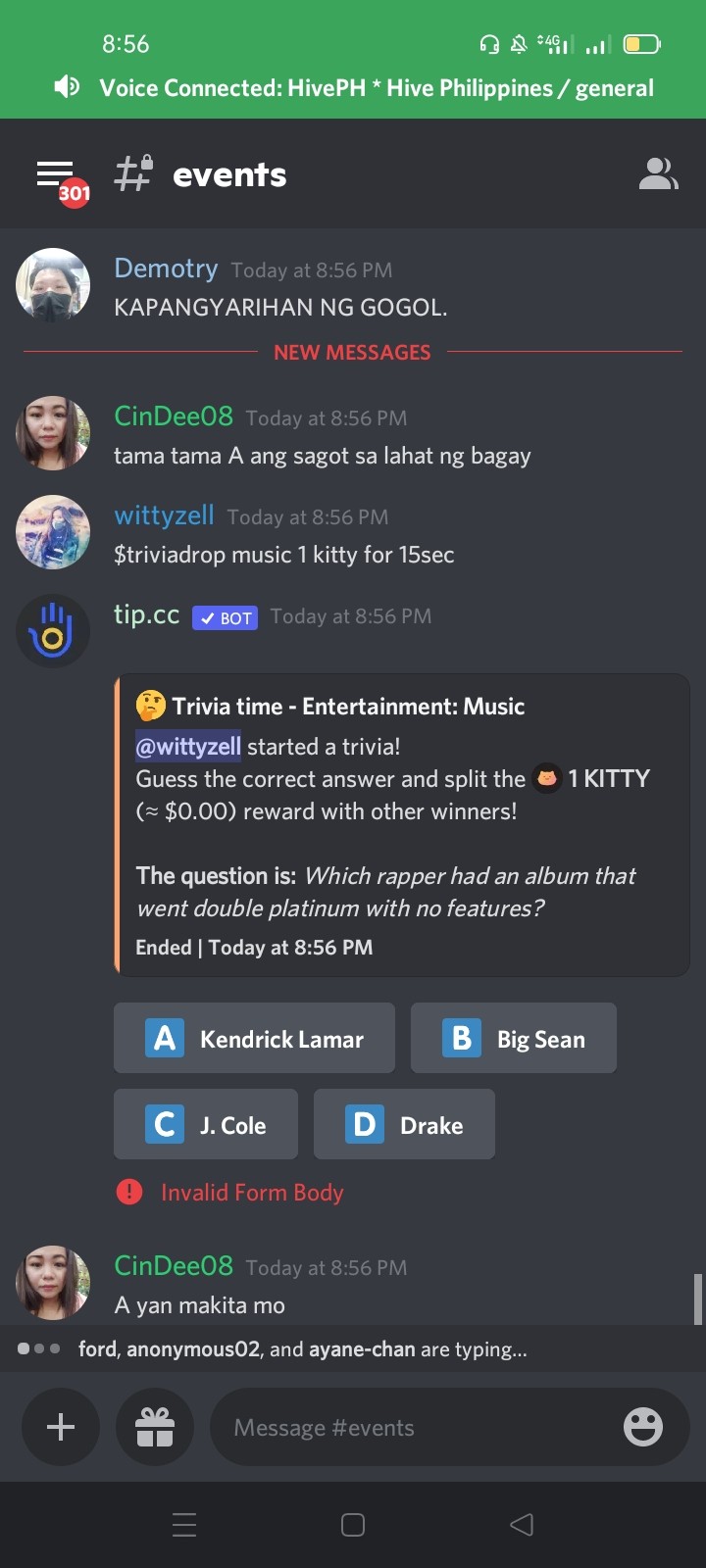Open Demotry's profile name
Screen dimensions: 706x1568
coord(166,269)
